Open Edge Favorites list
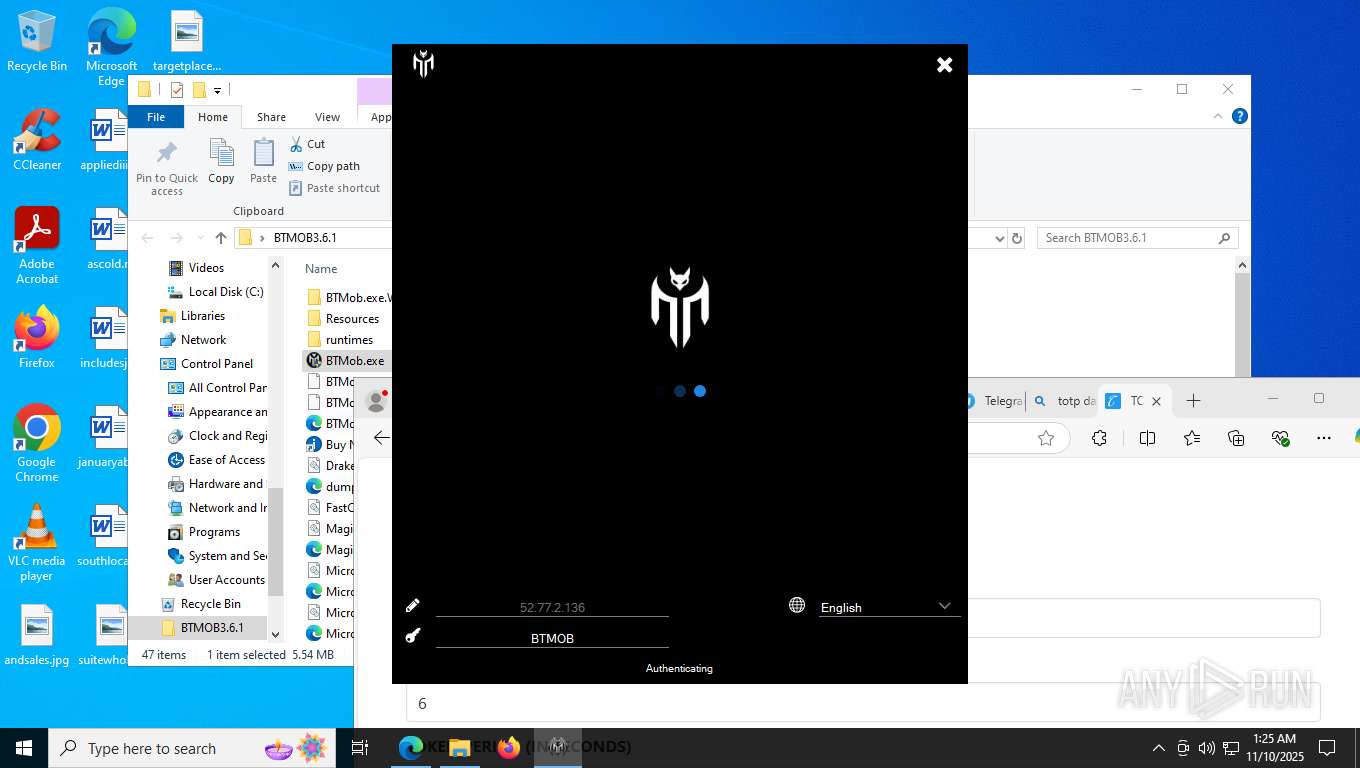1360x768 pixels. pos(1192,438)
